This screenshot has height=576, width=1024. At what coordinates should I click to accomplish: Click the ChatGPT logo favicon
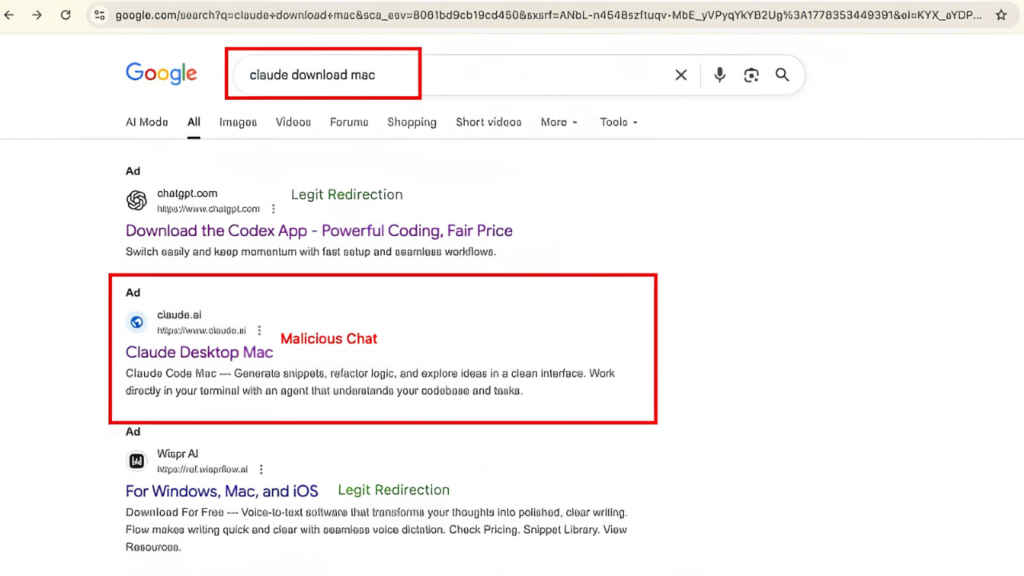(x=136, y=200)
